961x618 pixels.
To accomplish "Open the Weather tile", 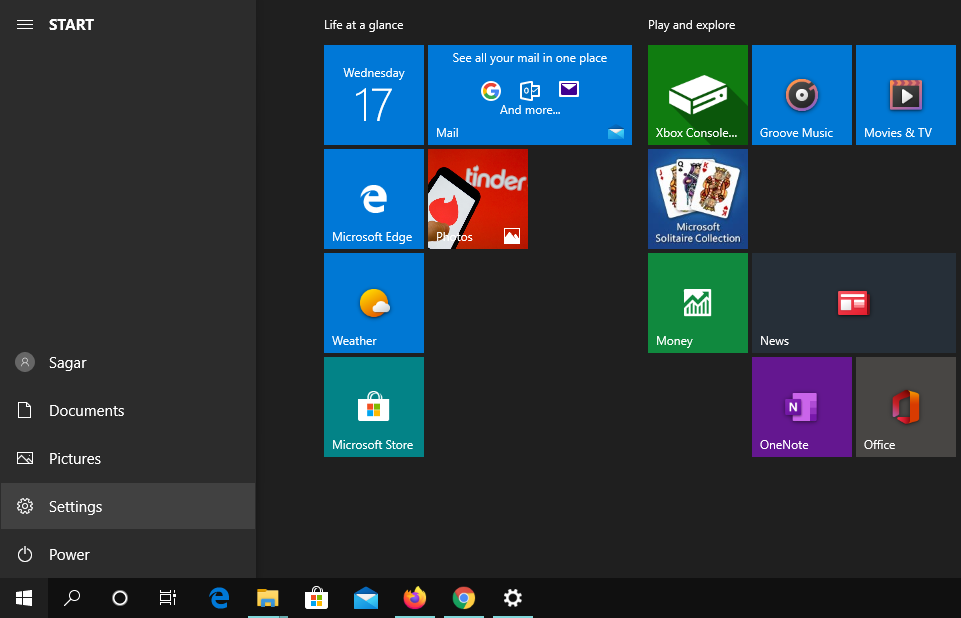I will tap(374, 303).
